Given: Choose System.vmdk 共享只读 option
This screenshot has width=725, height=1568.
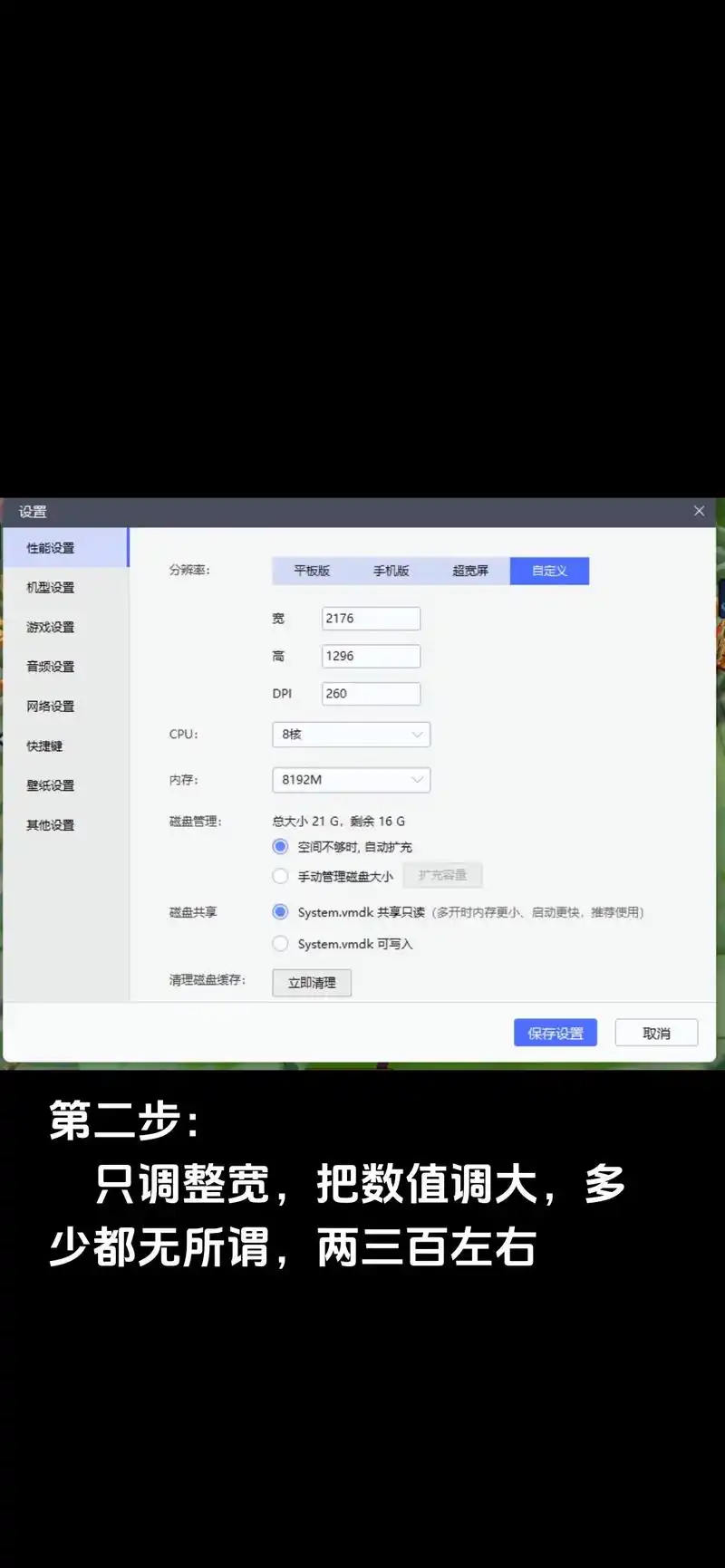Looking at the screenshot, I should 281,912.
